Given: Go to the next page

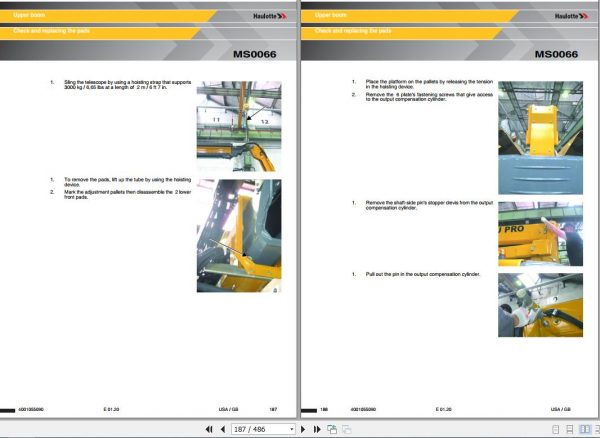Looking at the screenshot, I should click(303, 429).
